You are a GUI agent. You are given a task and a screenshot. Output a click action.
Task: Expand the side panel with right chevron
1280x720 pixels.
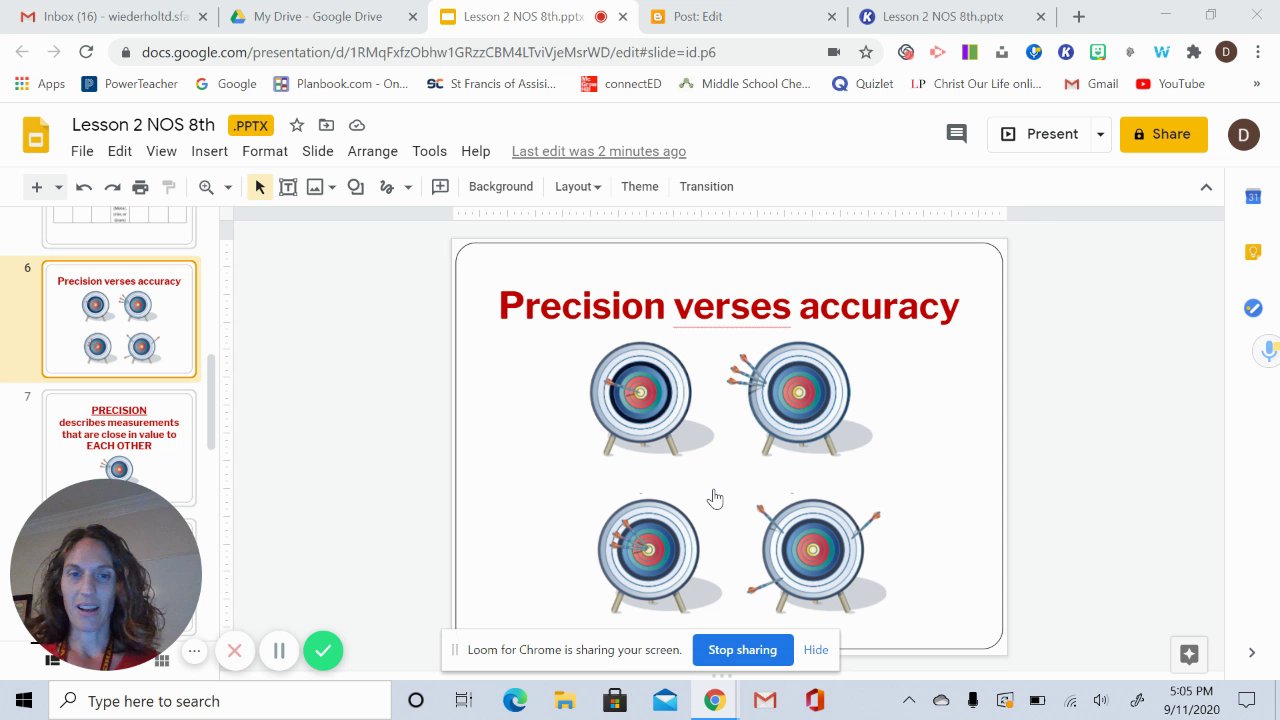coord(1252,653)
